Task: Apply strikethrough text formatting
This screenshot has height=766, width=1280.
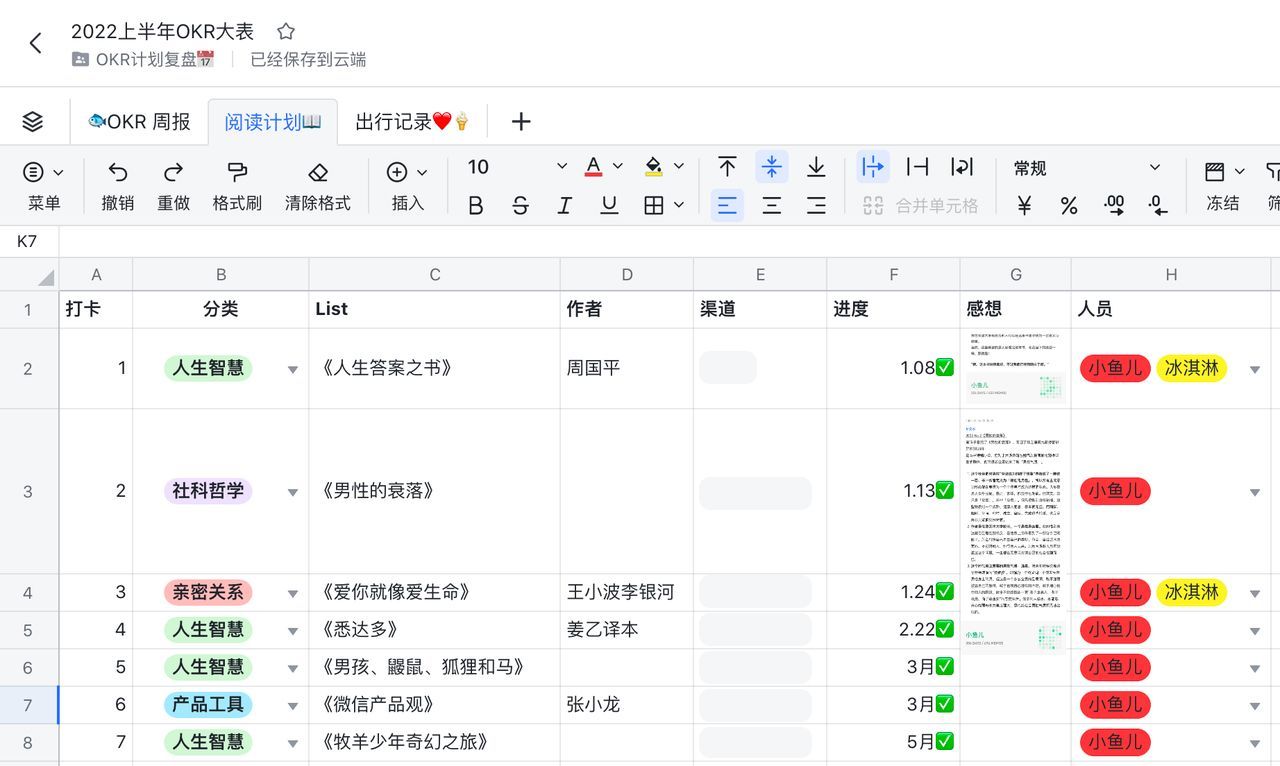Action: tap(520, 206)
